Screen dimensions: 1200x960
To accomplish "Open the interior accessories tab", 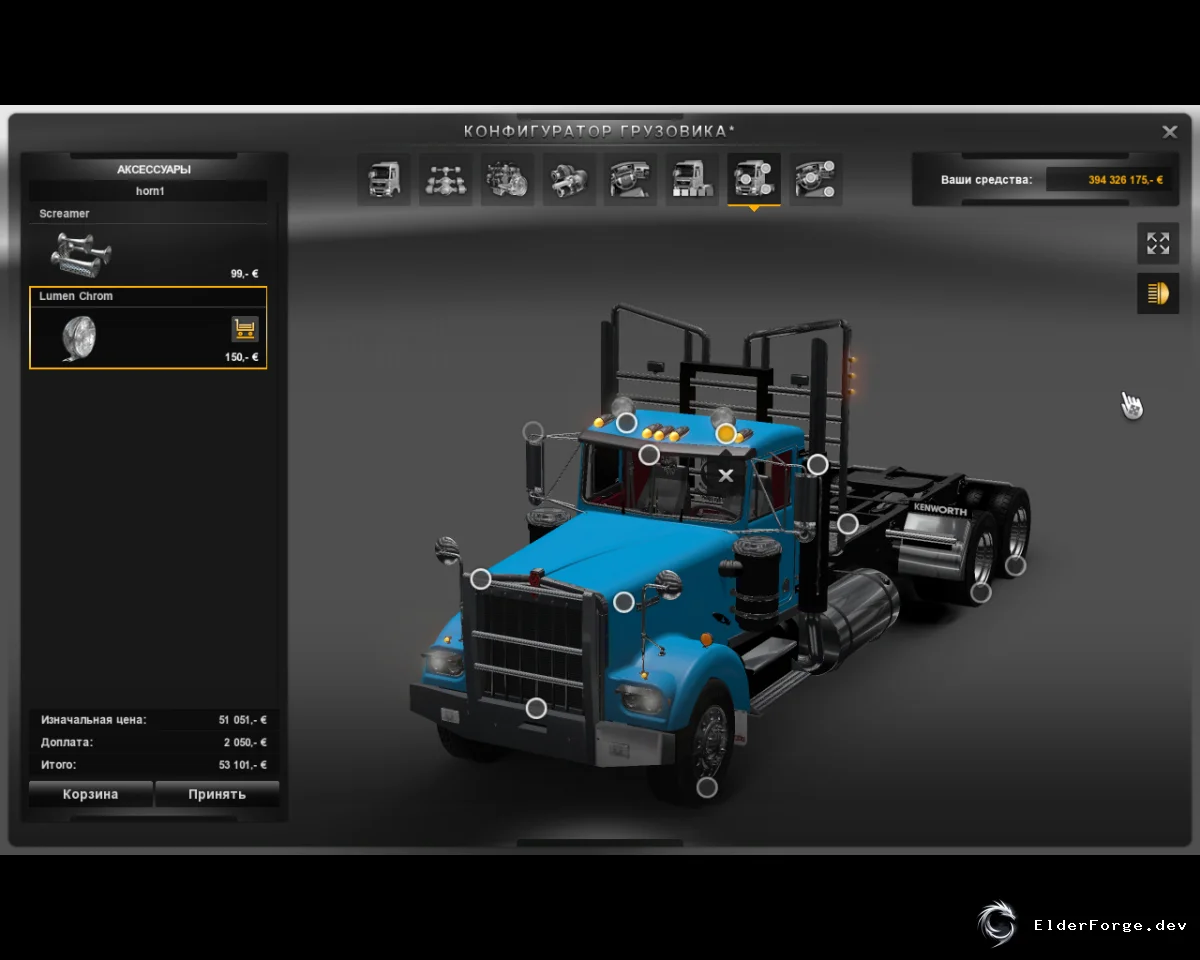I will coord(816,180).
